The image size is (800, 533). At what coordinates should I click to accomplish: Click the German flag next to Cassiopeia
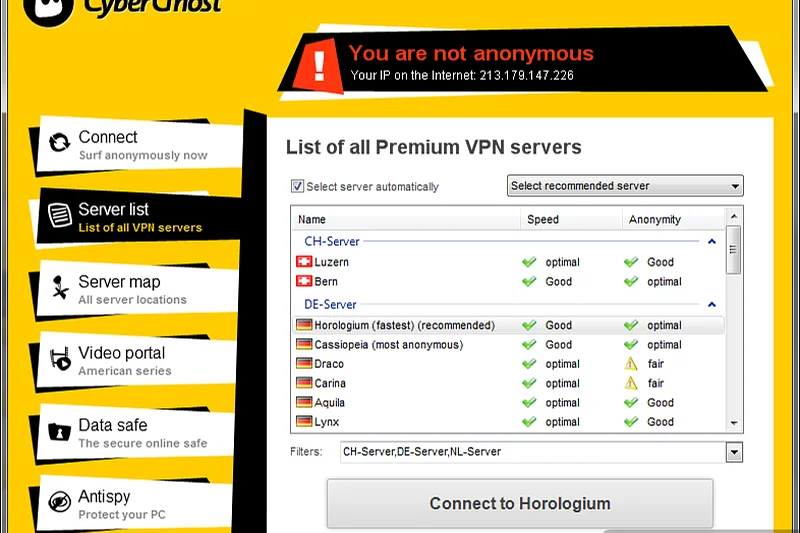pyautogui.click(x=304, y=344)
